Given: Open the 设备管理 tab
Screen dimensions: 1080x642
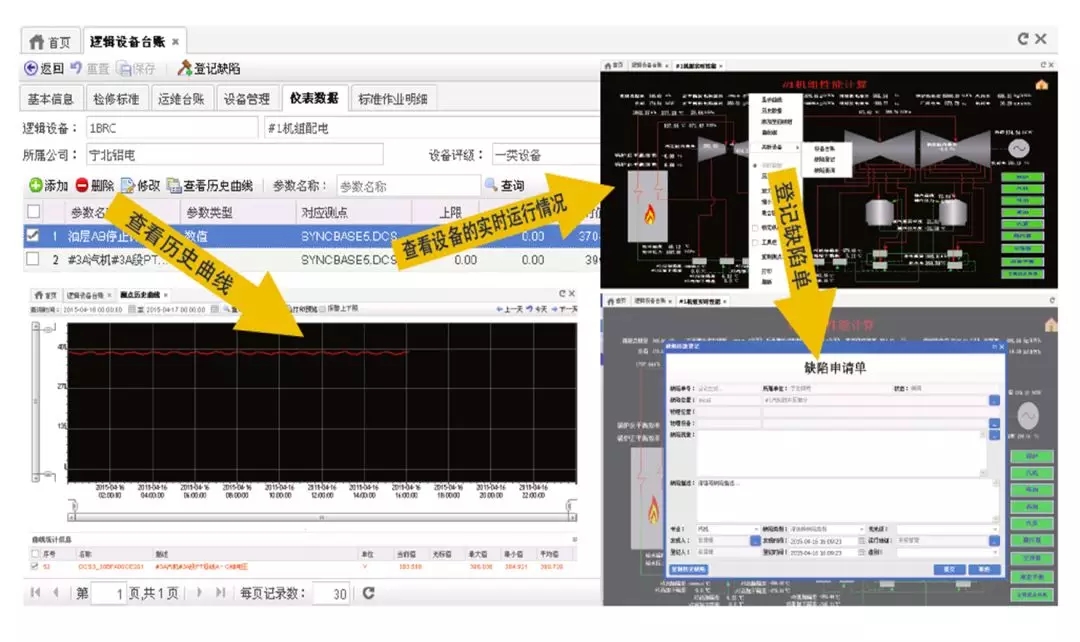Looking at the screenshot, I should (x=246, y=98).
